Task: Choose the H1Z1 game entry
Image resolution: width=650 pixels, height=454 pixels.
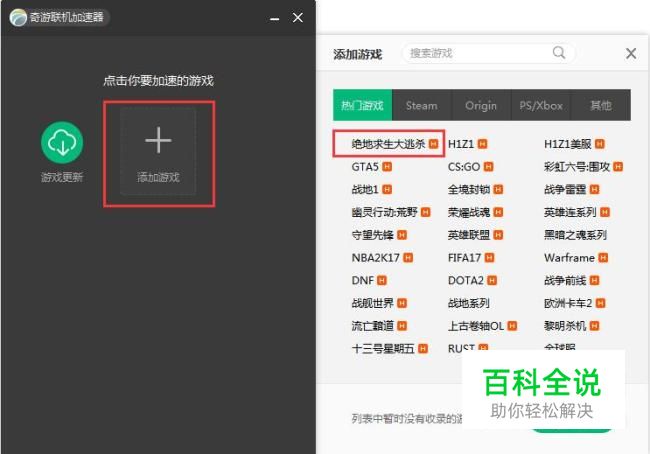Action: 461,144
